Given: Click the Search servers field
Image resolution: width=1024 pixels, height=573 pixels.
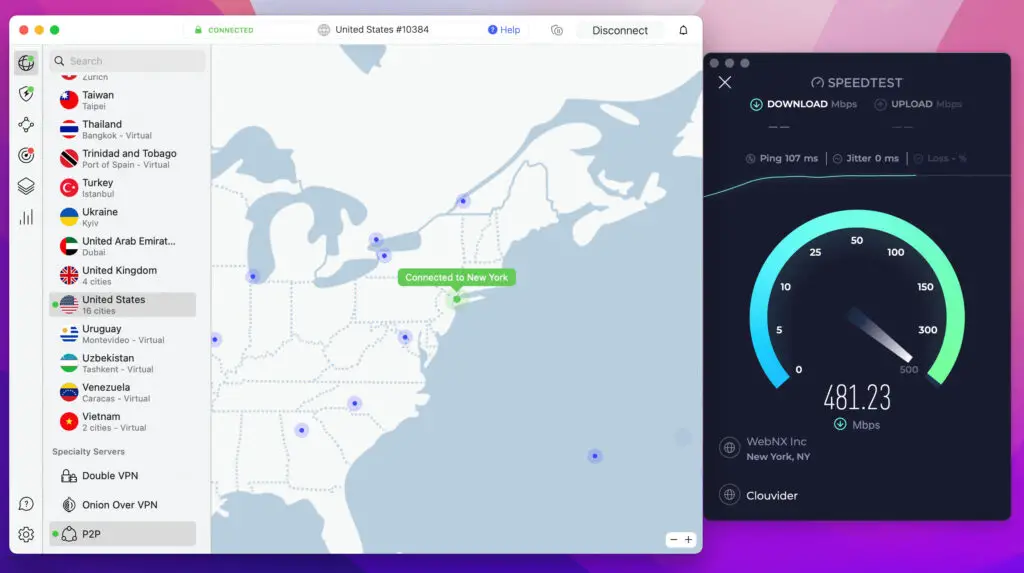Looking at the screenshot, I should point(128,61).
